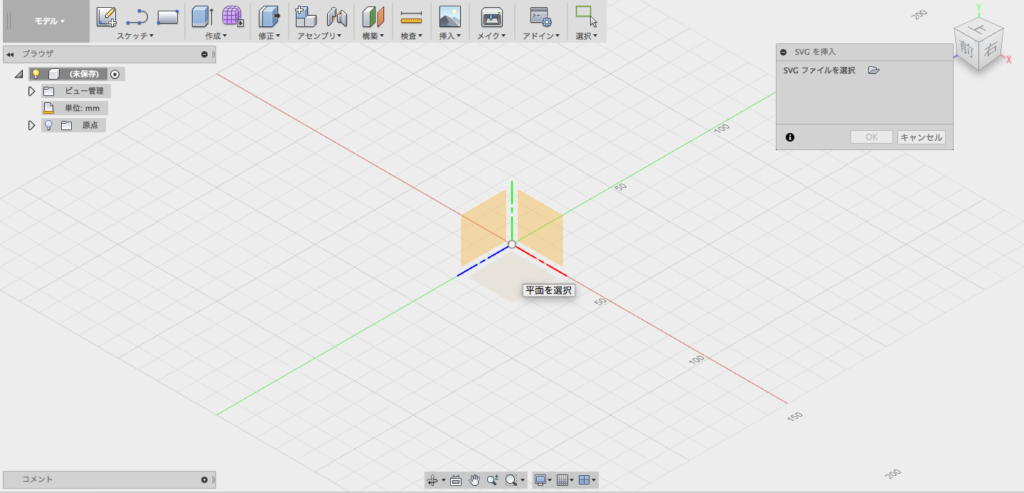
Task: Click the Grid and Snaps icon
Action: tap(562, 480)
